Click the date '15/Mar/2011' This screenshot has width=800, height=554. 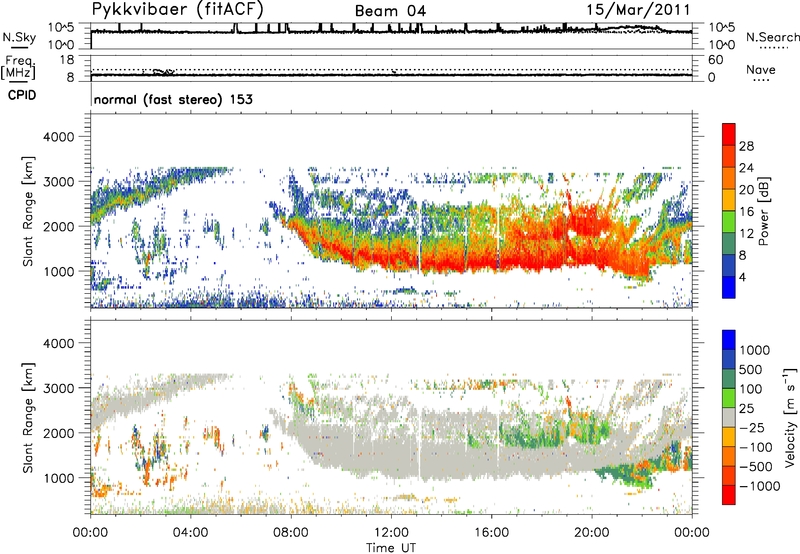click(x=638, y=10)
